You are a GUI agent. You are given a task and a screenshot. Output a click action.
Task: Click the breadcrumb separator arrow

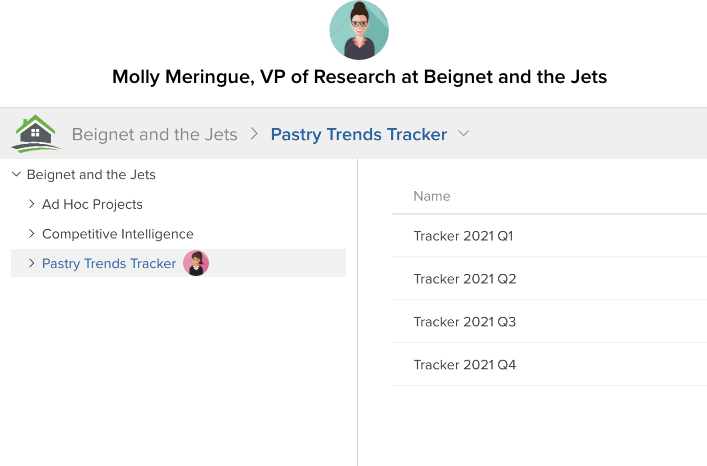pos(254,133)
